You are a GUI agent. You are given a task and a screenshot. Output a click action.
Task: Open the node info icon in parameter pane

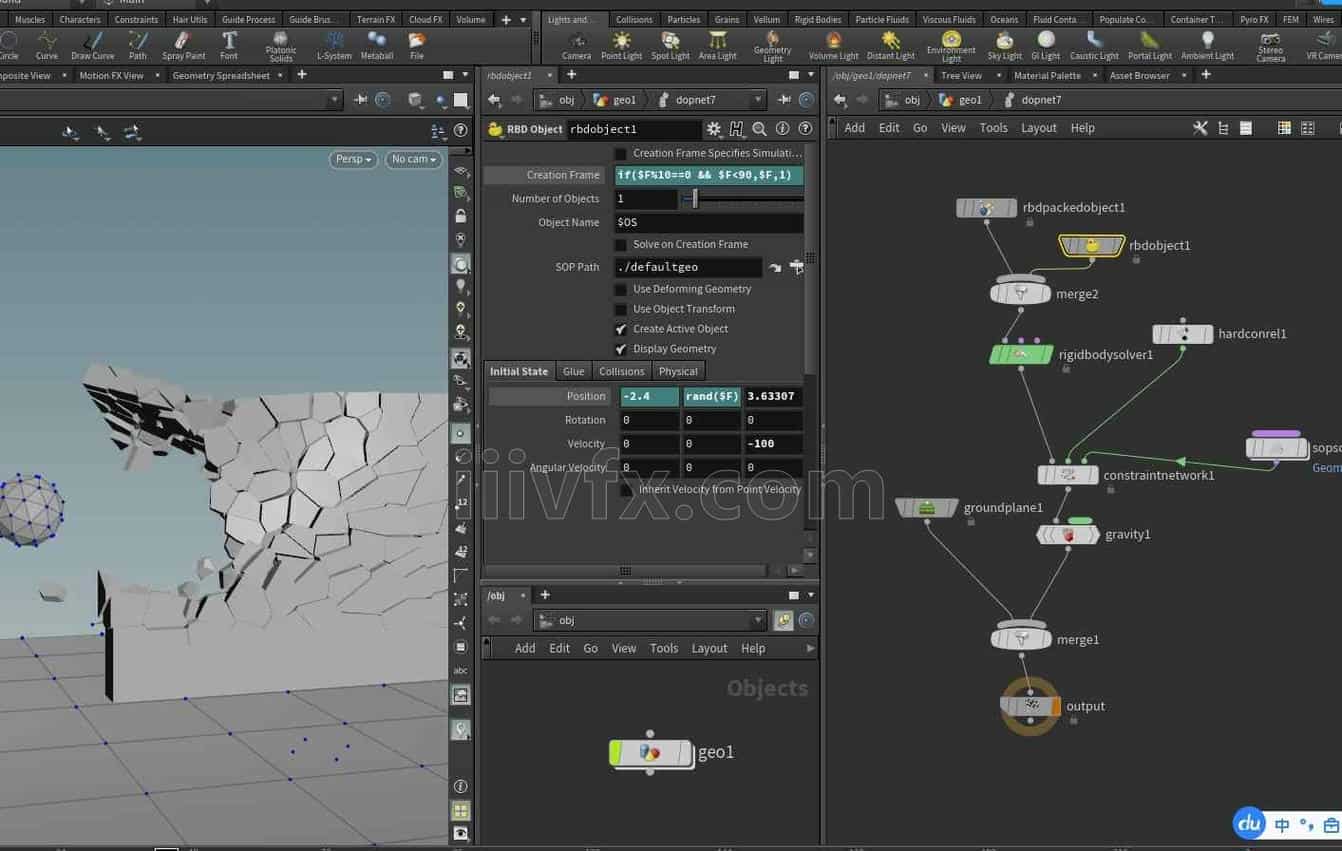782,129
